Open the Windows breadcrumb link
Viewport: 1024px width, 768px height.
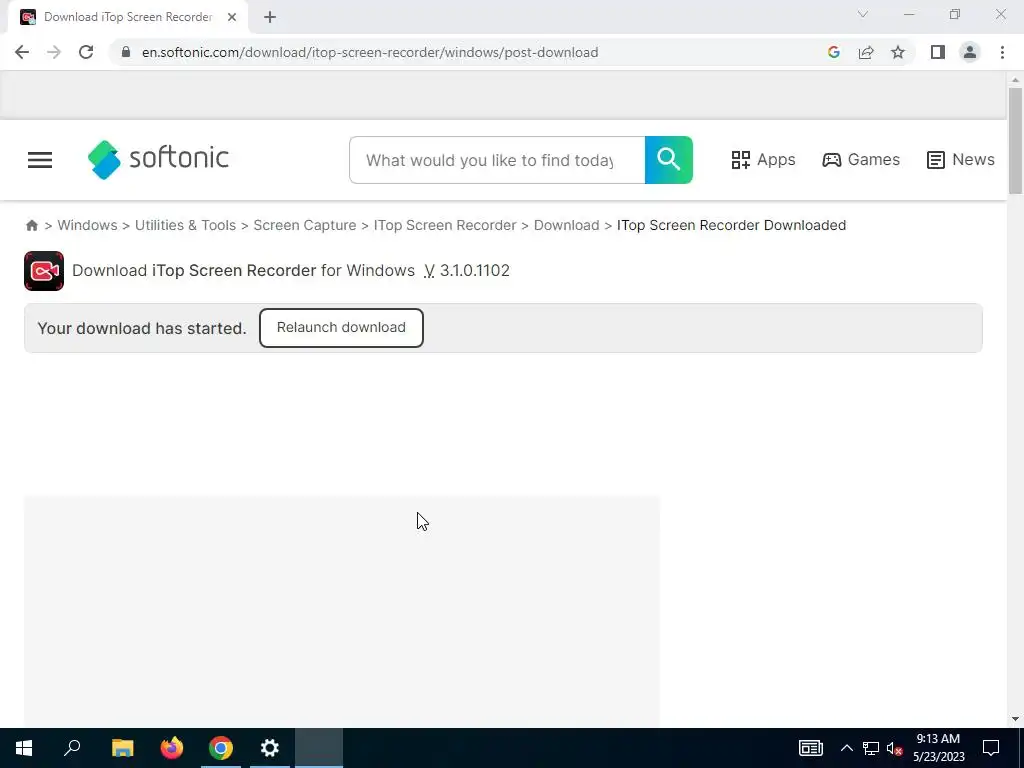(x=88, y=225)
